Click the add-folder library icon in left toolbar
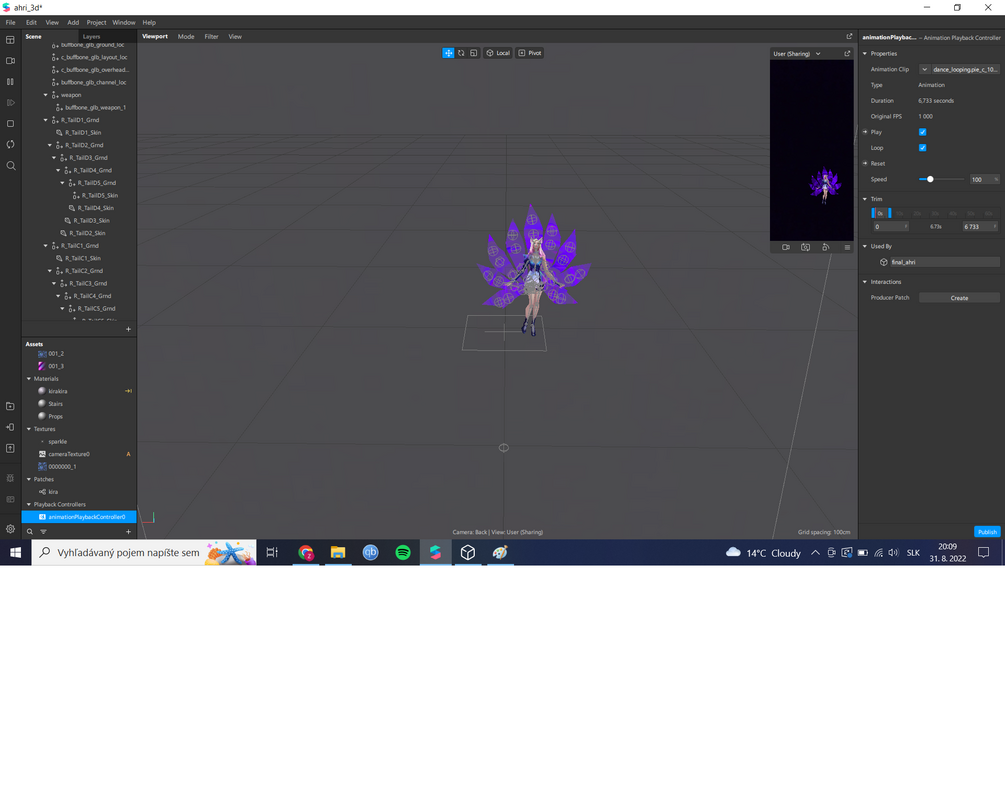Image resolution: width=1005 pixels, height=786 pixels. click(10, 406)
